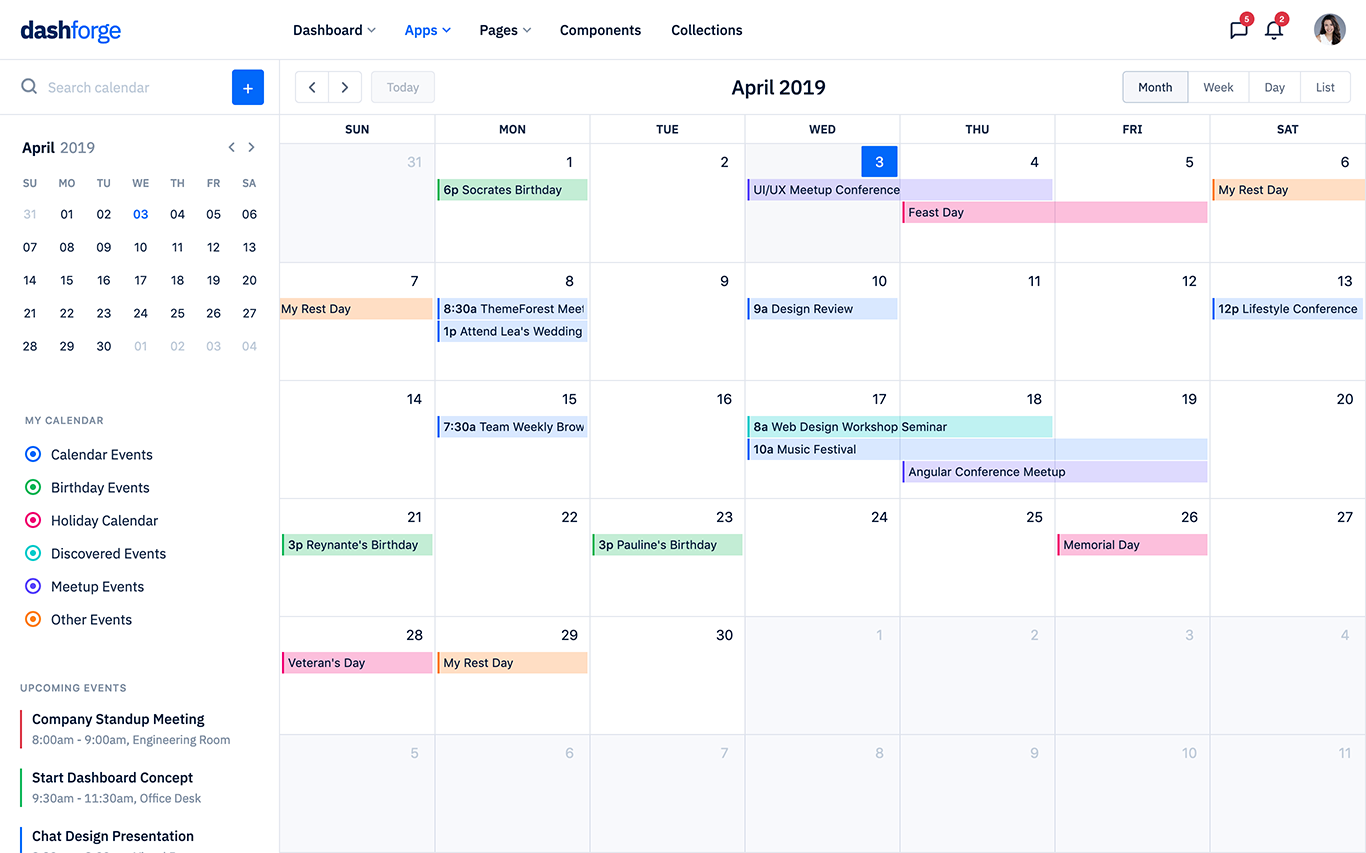Go to next month in main calendar
This screenshot has width=1366, height=853.
point(345,87)
